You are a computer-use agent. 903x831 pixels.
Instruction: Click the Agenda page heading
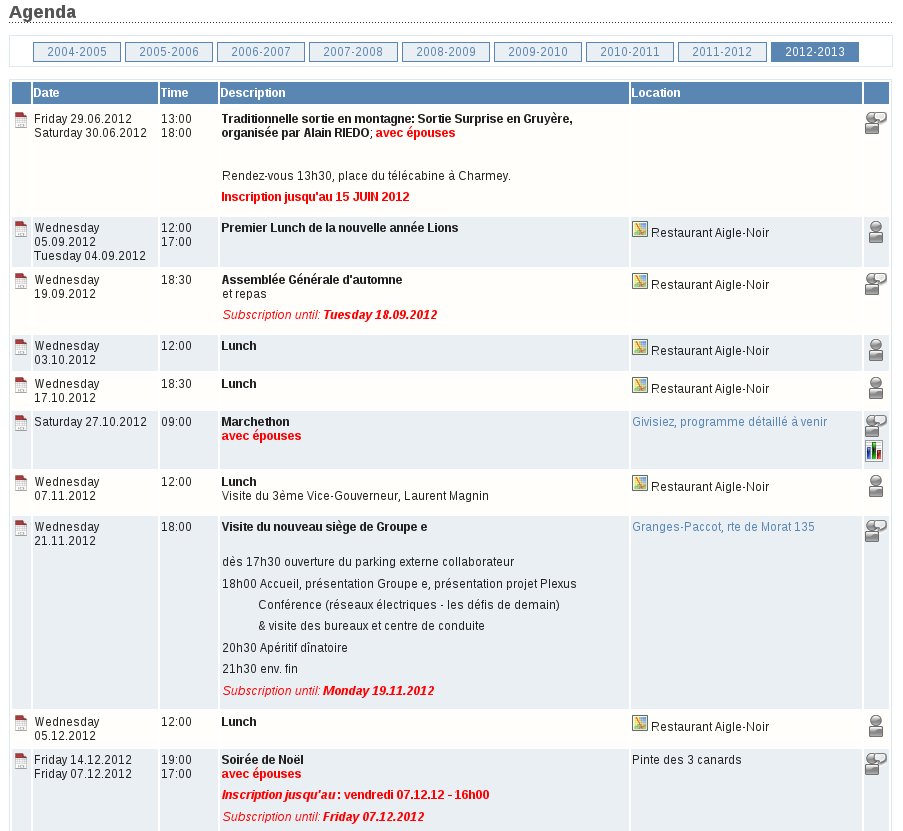click(43, 12)
